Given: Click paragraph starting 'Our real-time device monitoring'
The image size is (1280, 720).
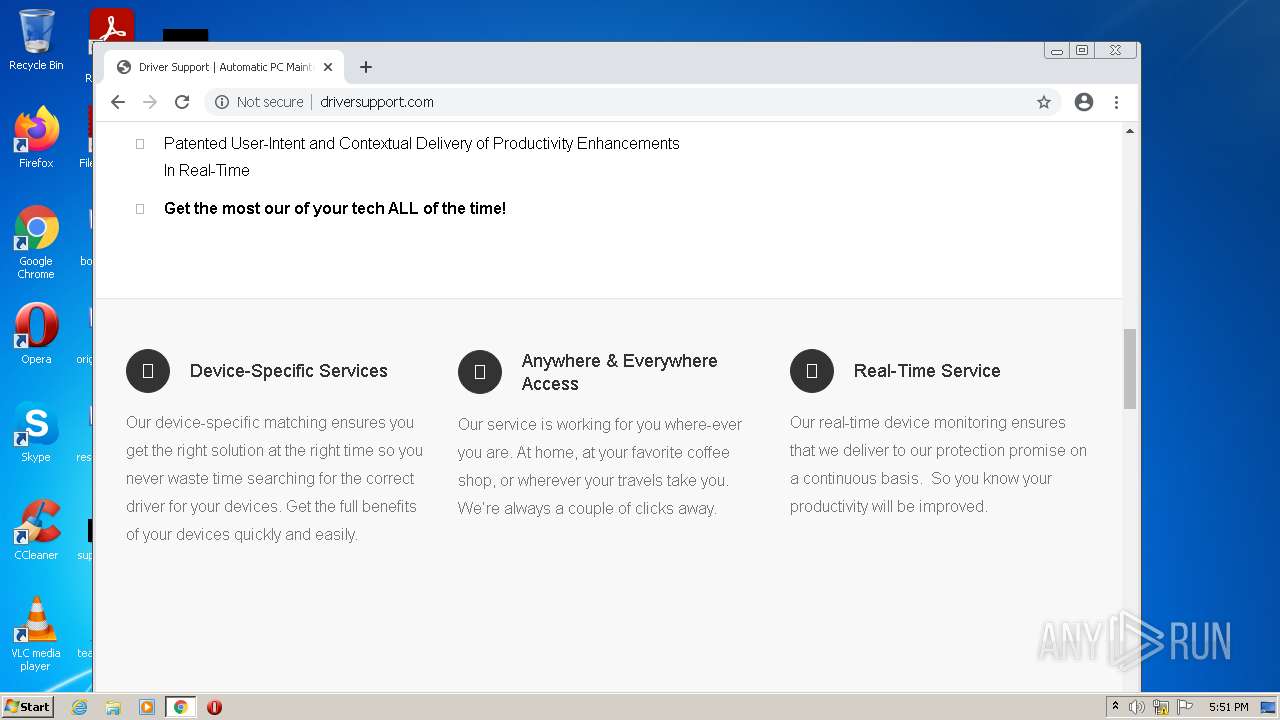Looking at the screenshot, I should (x=938, y=464).
